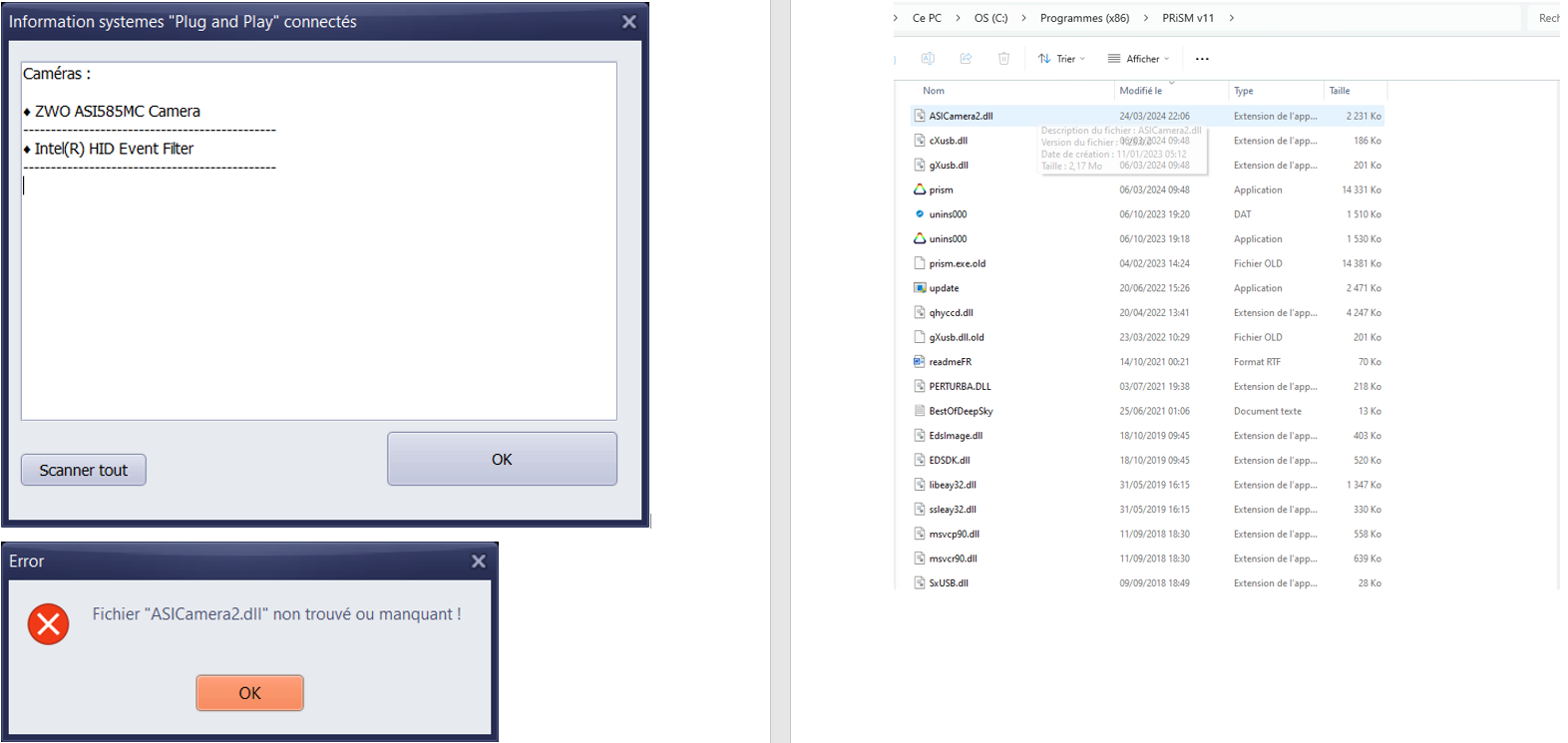
Task: Open the Trier sort dropdown
Action: click(1061, 59)
